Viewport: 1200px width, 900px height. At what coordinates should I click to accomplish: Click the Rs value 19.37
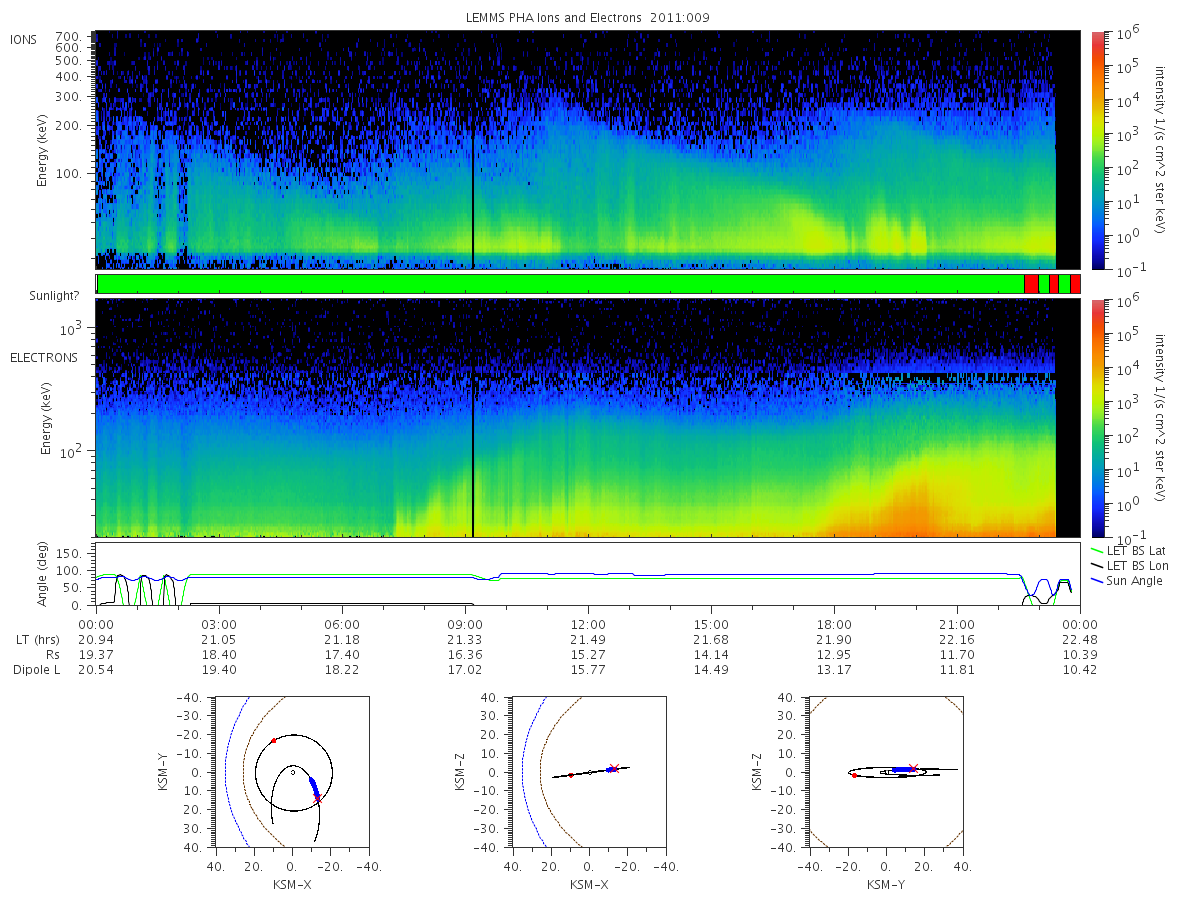(x=96, y=654)
